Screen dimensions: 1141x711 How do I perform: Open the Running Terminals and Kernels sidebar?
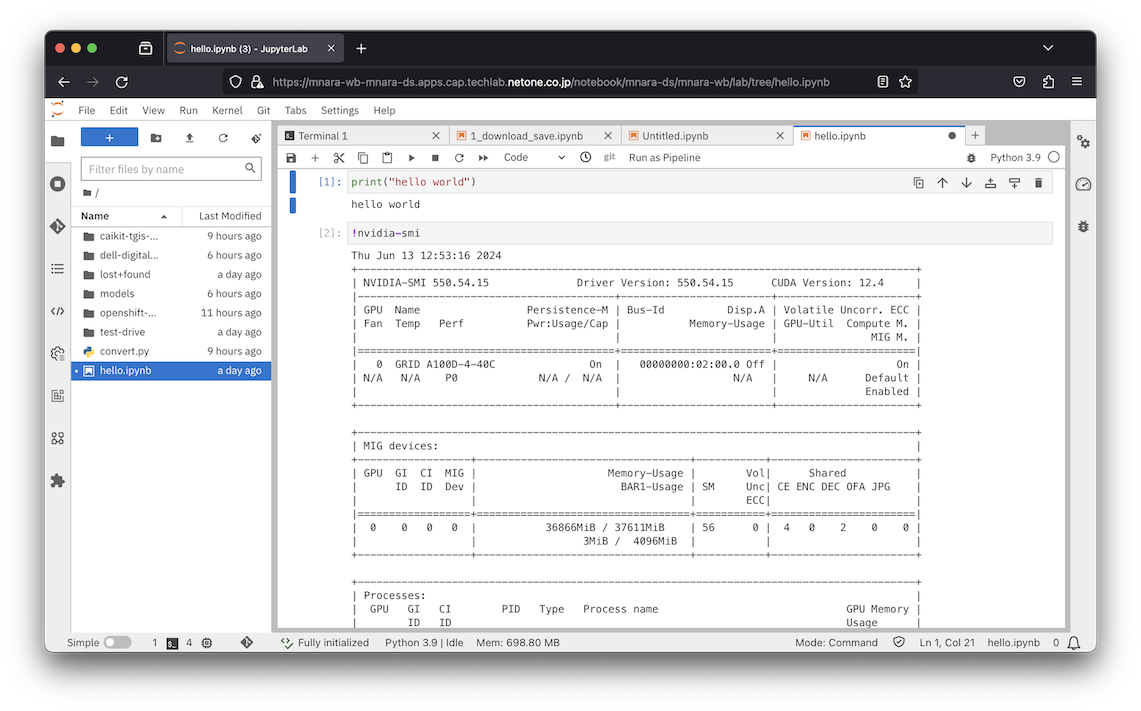point(57,184)
